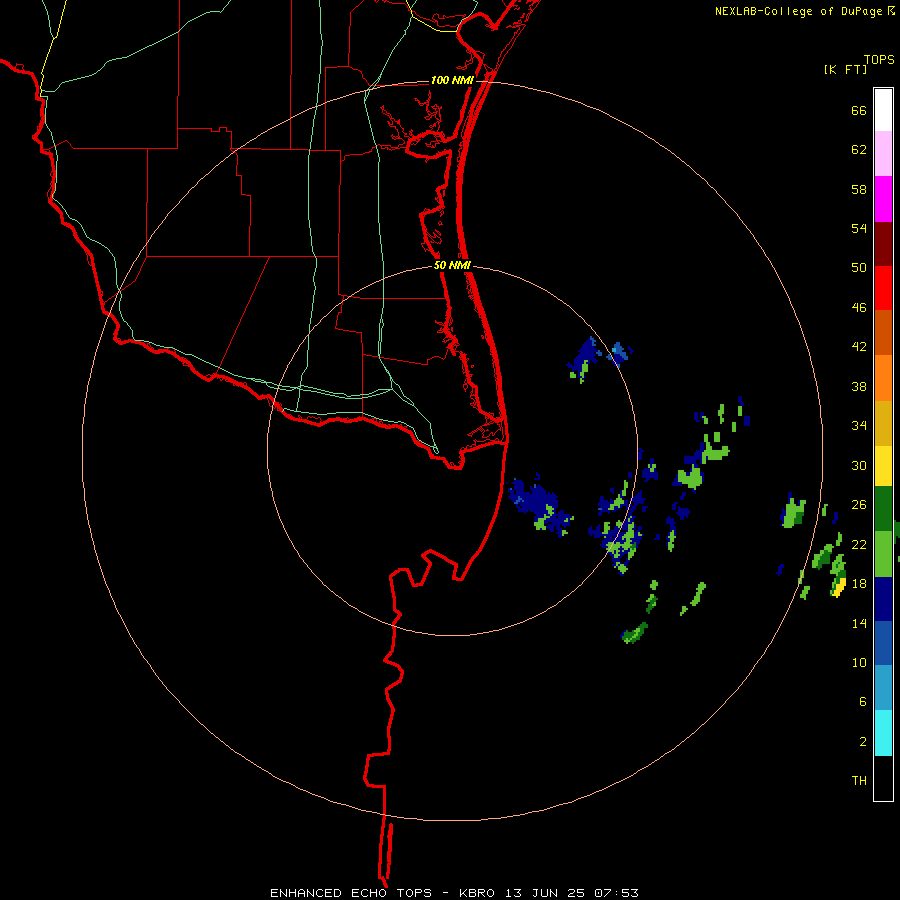Click the 54 legend value

(x=859, y=228)
